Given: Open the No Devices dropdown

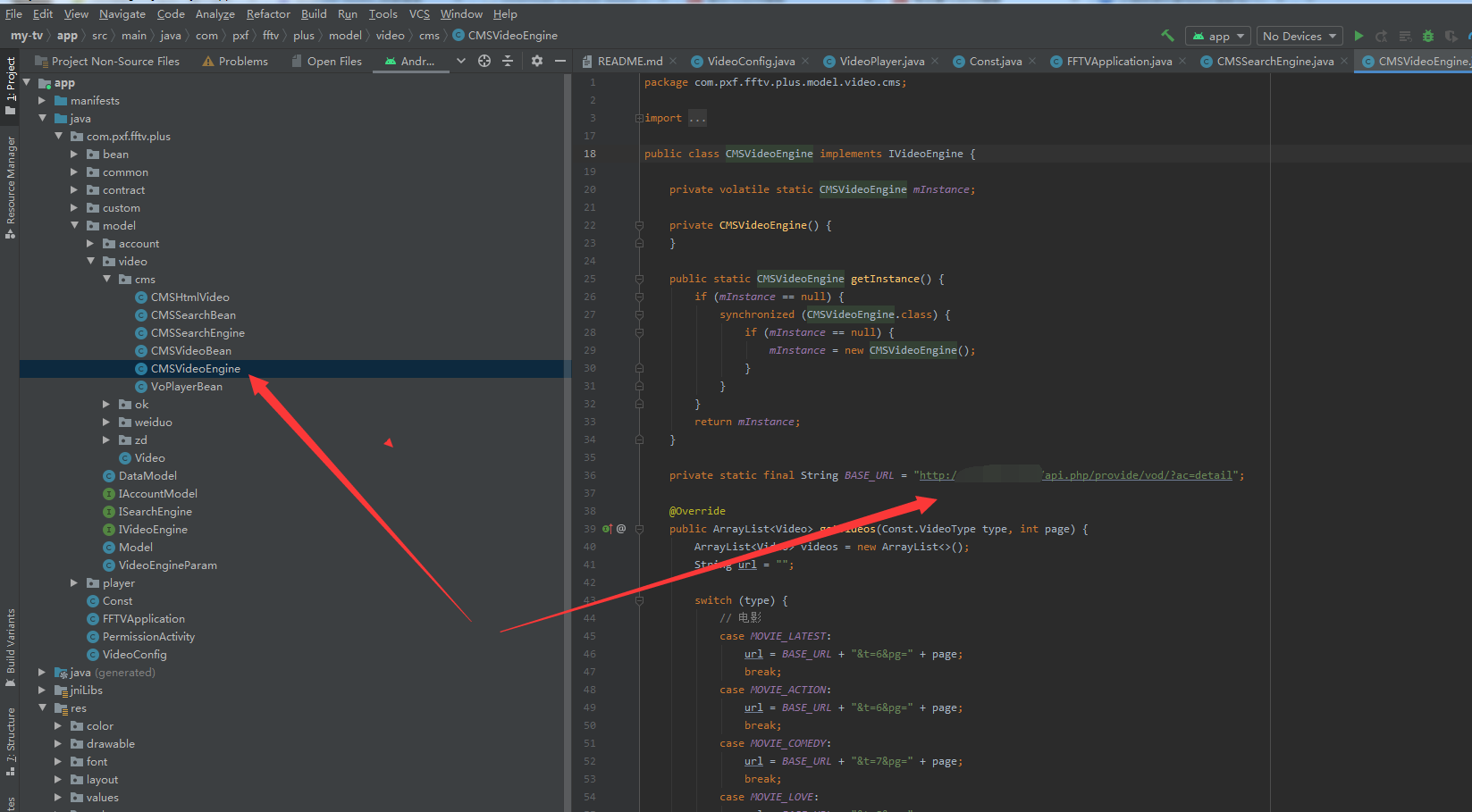Looking at the screenshot, I should coord(1300,36).
